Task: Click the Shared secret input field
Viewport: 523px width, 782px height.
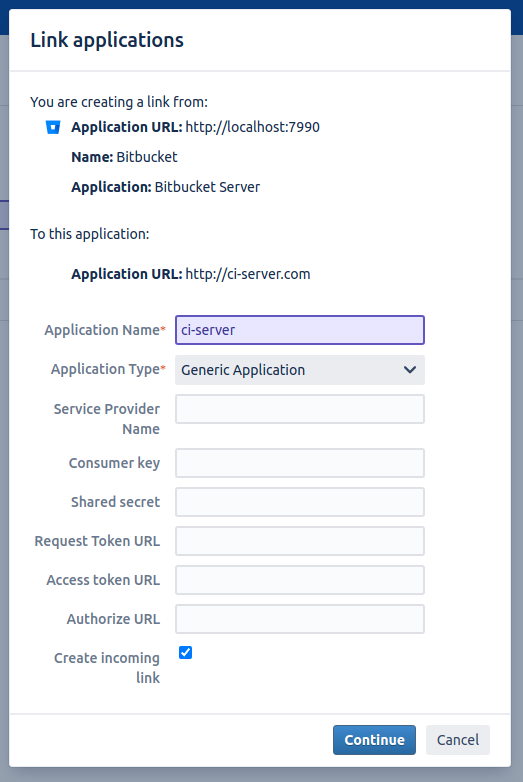Action: click(x=300, y=502)
